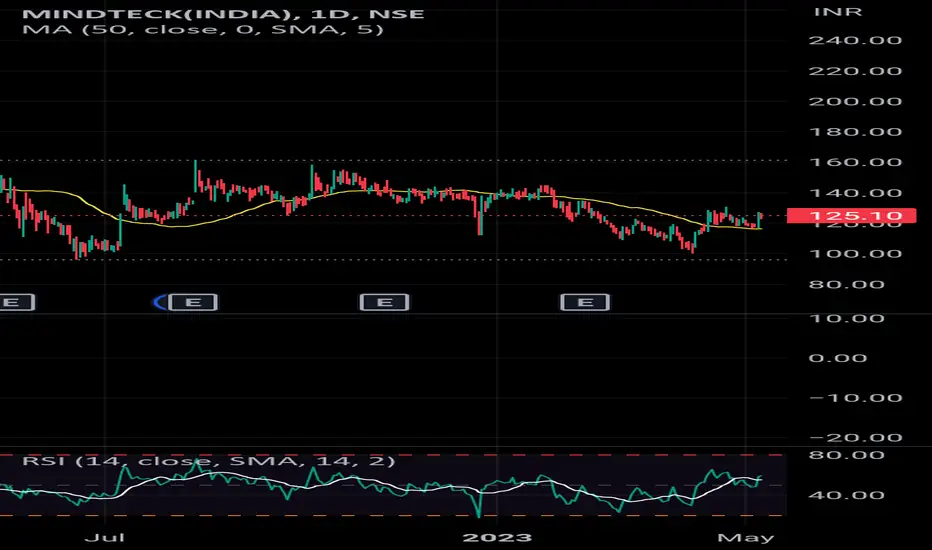932x550 pixels.
Task: Click the 180.00 price axis label
Action: [x=855, y=131]
